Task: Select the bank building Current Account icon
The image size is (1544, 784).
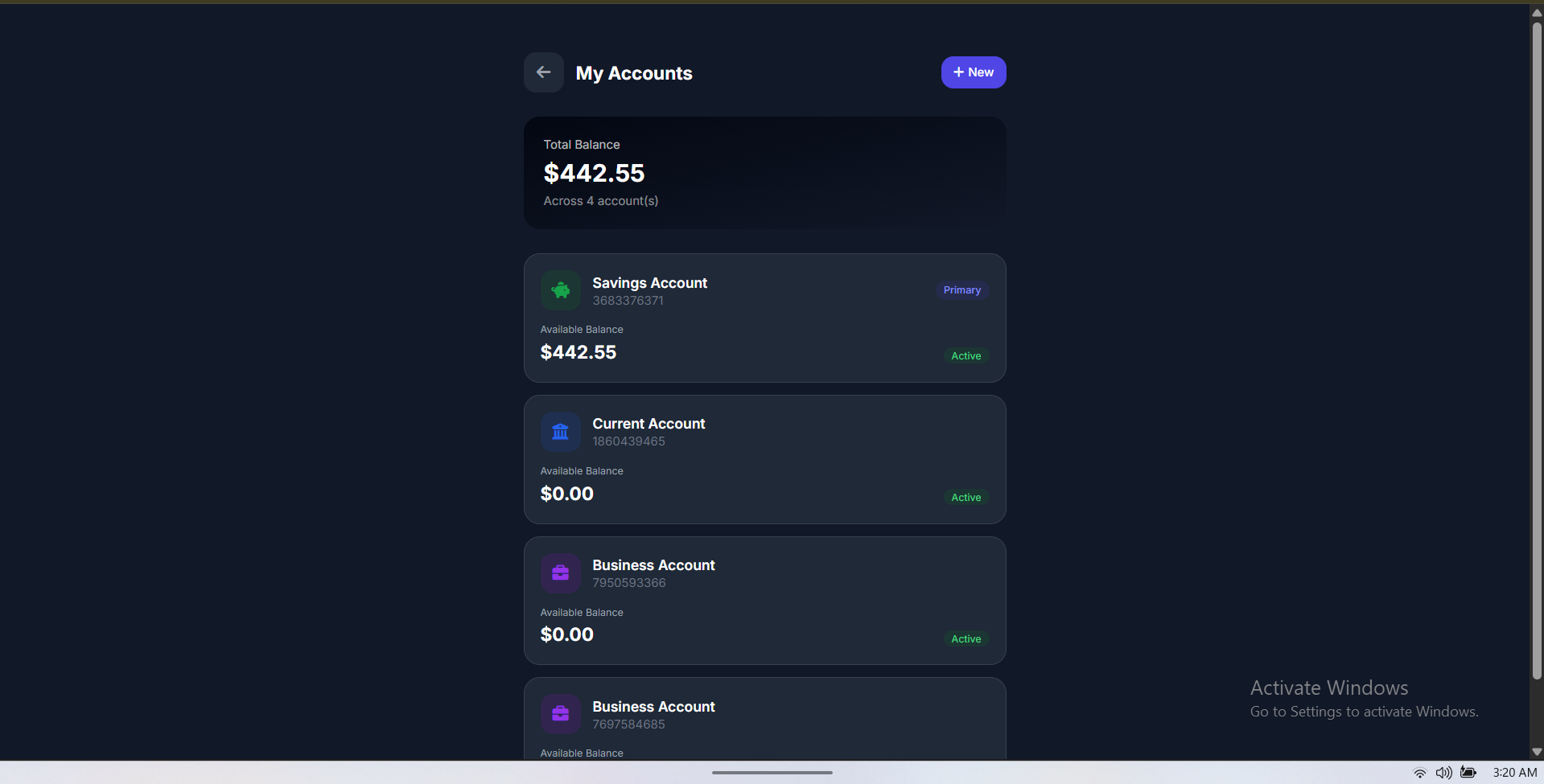Action: pos(560,431)
